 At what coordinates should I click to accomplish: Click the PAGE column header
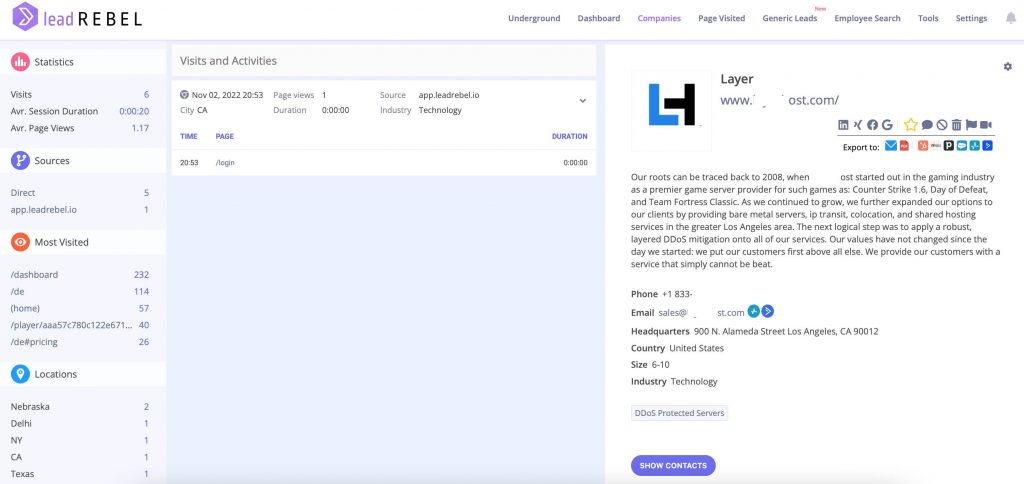coord(225,137)
